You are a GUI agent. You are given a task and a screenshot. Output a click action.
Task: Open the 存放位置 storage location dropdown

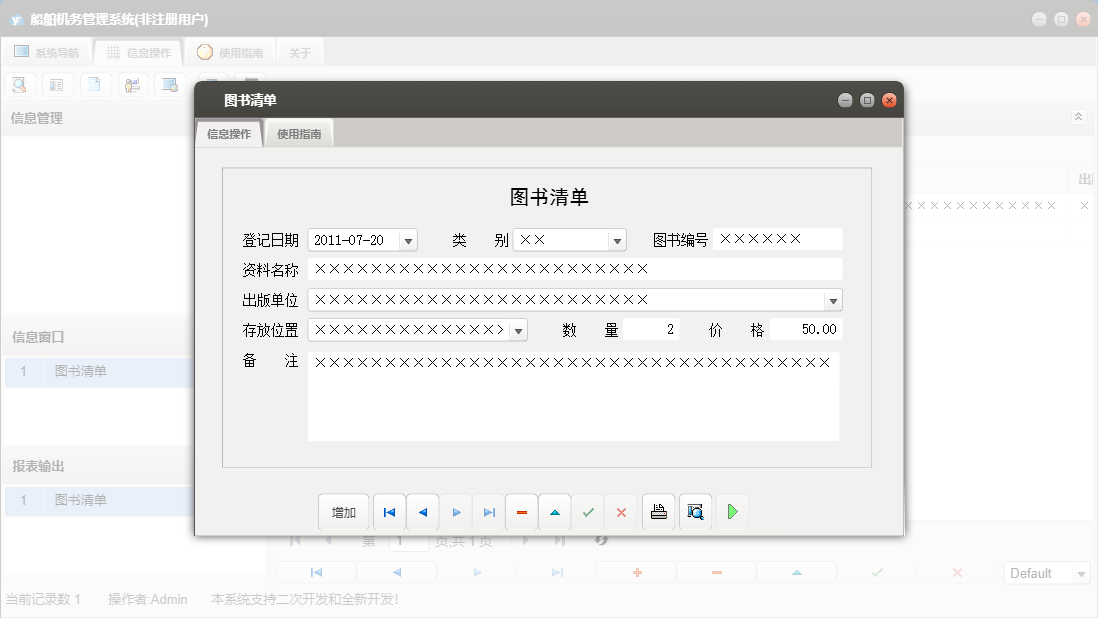click(x=519, y=329)
